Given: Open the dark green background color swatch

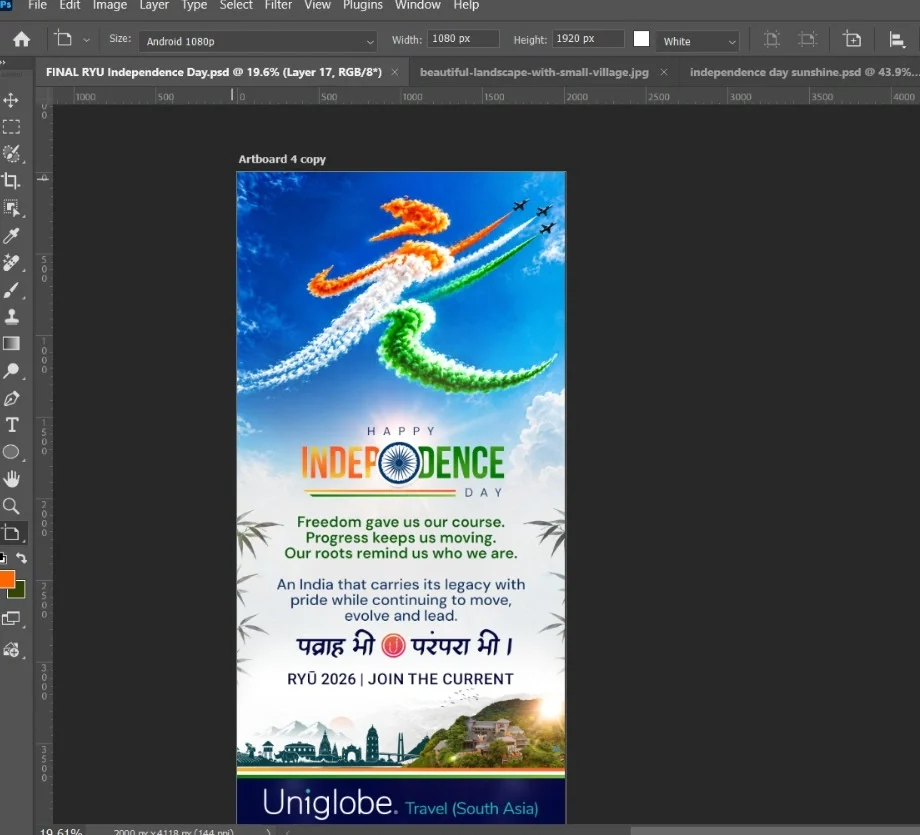Looking at the screenshot, I should point(18,591).
